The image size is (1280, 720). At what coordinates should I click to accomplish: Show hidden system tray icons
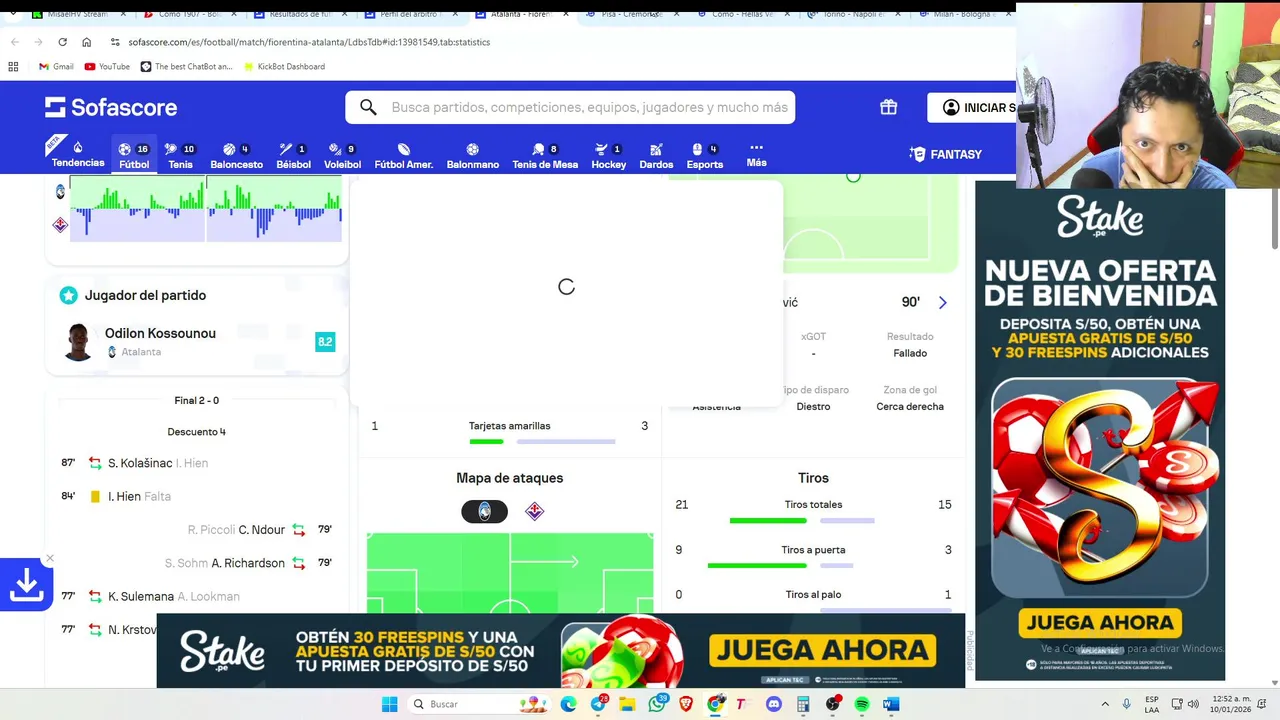click(1105, 704)
